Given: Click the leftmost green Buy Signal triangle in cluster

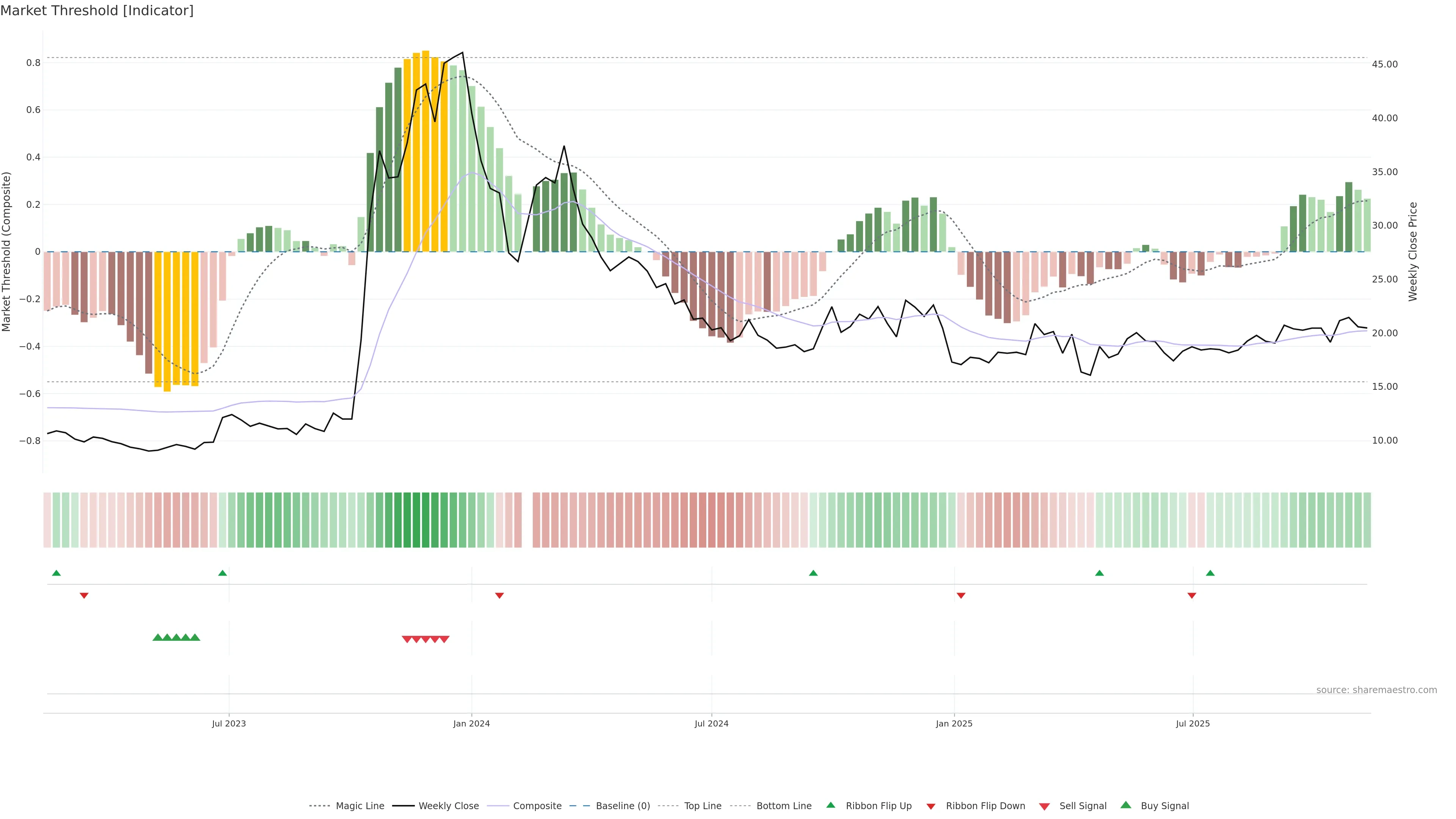Looking at the screenshot, I should (158, 637).
